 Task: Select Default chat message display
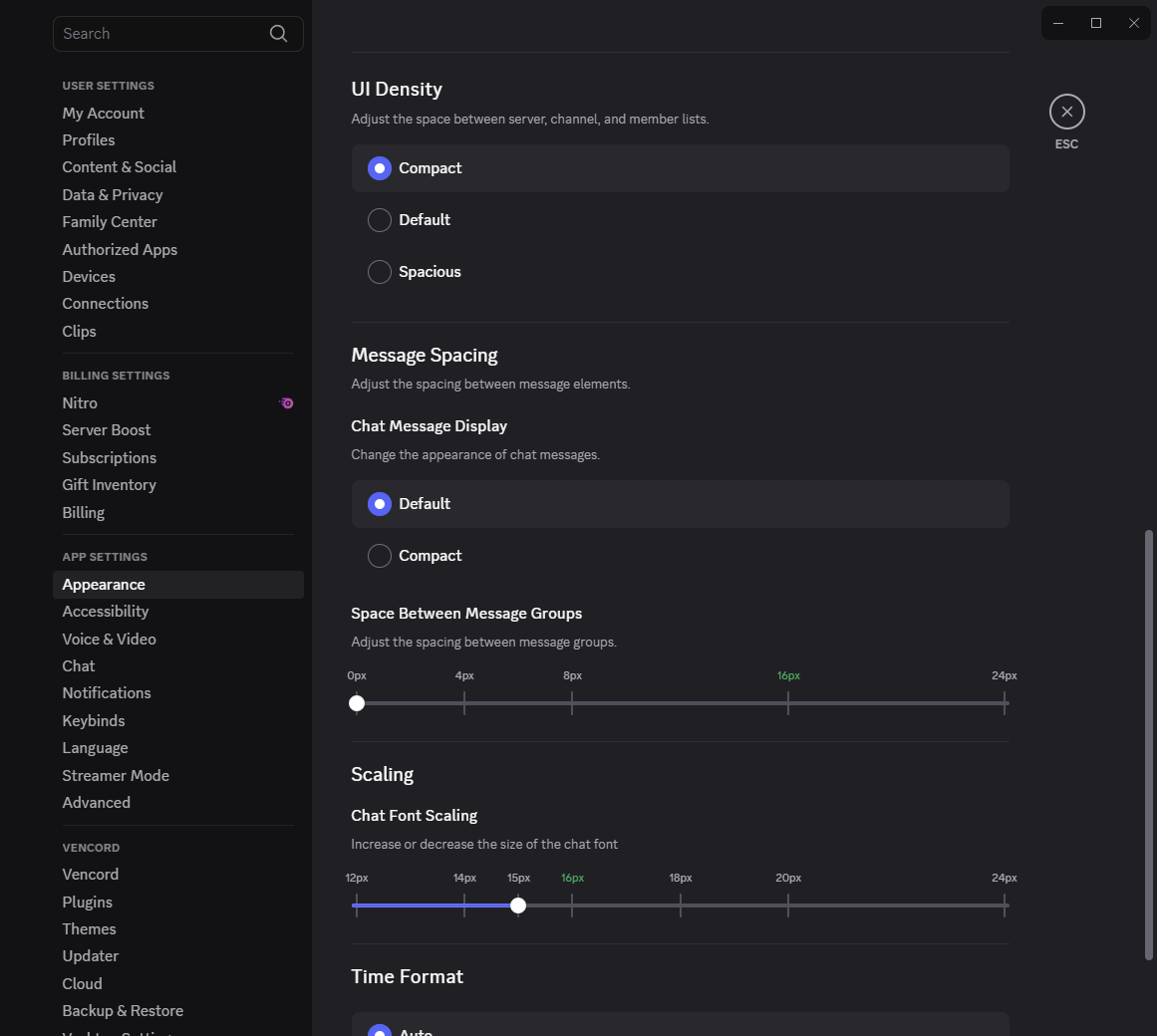[380, 504]
